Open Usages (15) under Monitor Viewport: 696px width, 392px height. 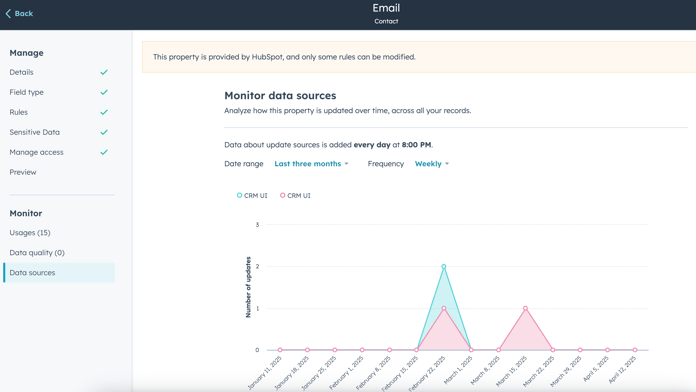tap(30, 233)
